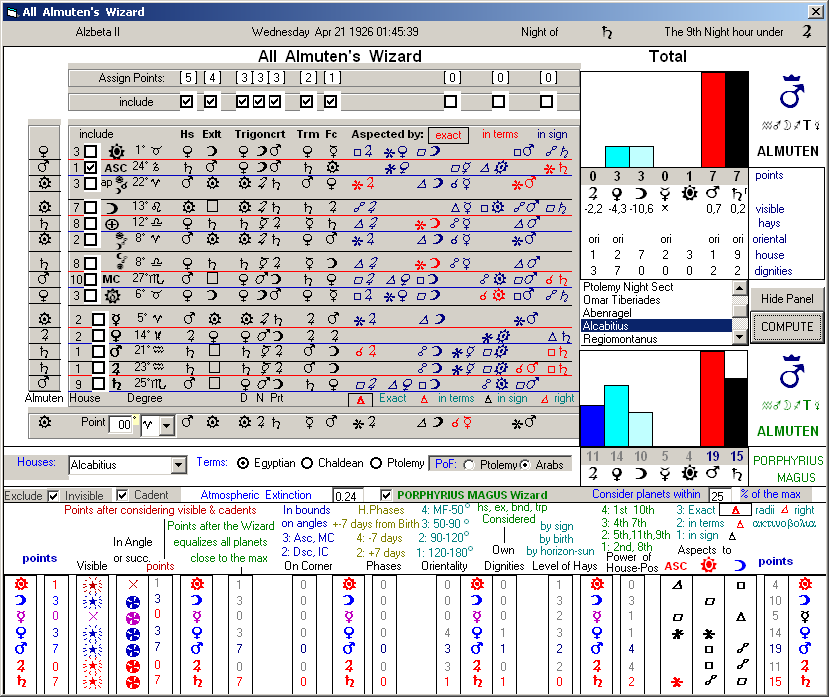The height and width of the screenshot is (697, 829).
Task: Toggle Mercury 5° row include checkbox
Action: point(98,319)
